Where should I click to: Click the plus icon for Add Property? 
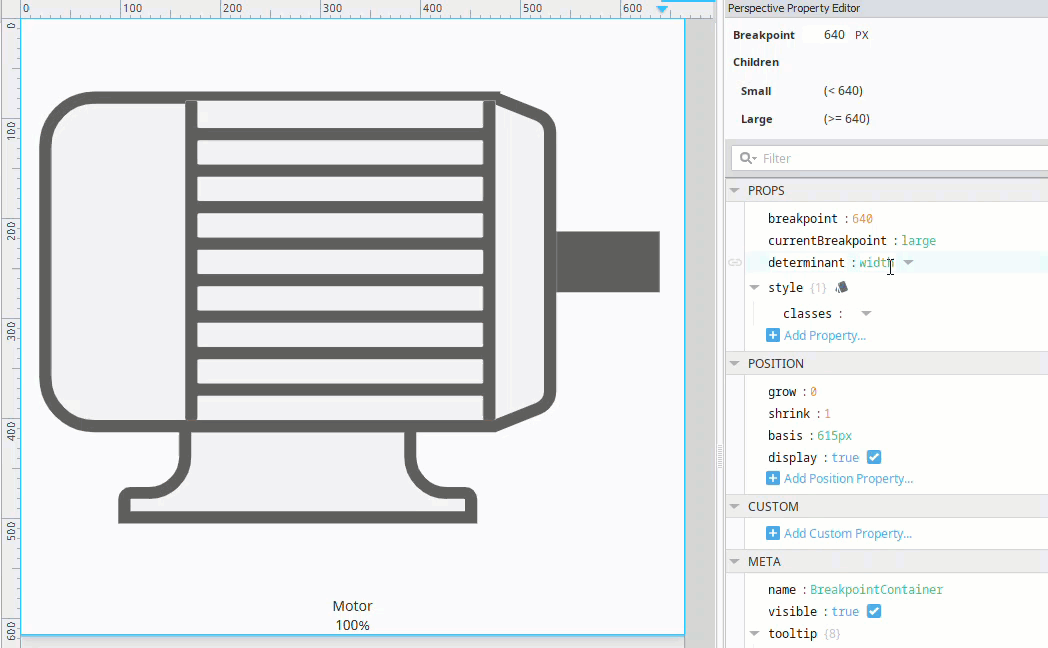(x=773, y=335)
